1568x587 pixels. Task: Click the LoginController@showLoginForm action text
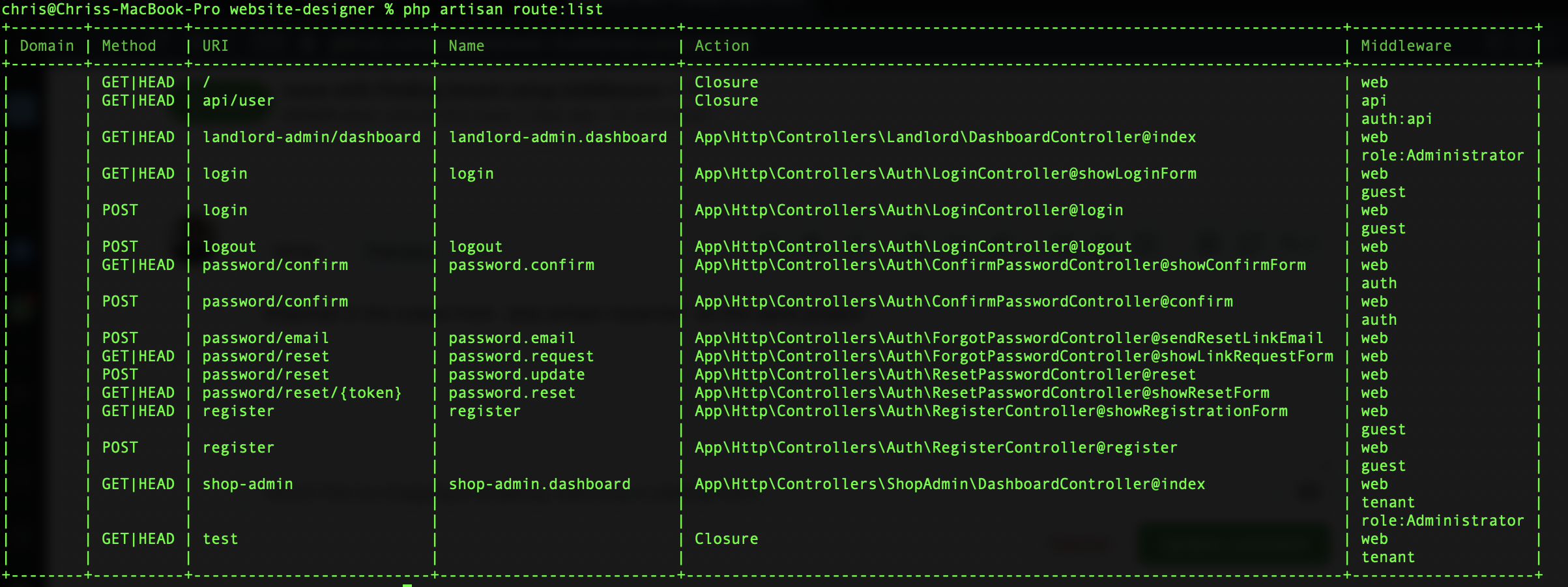tap(945, 173)
